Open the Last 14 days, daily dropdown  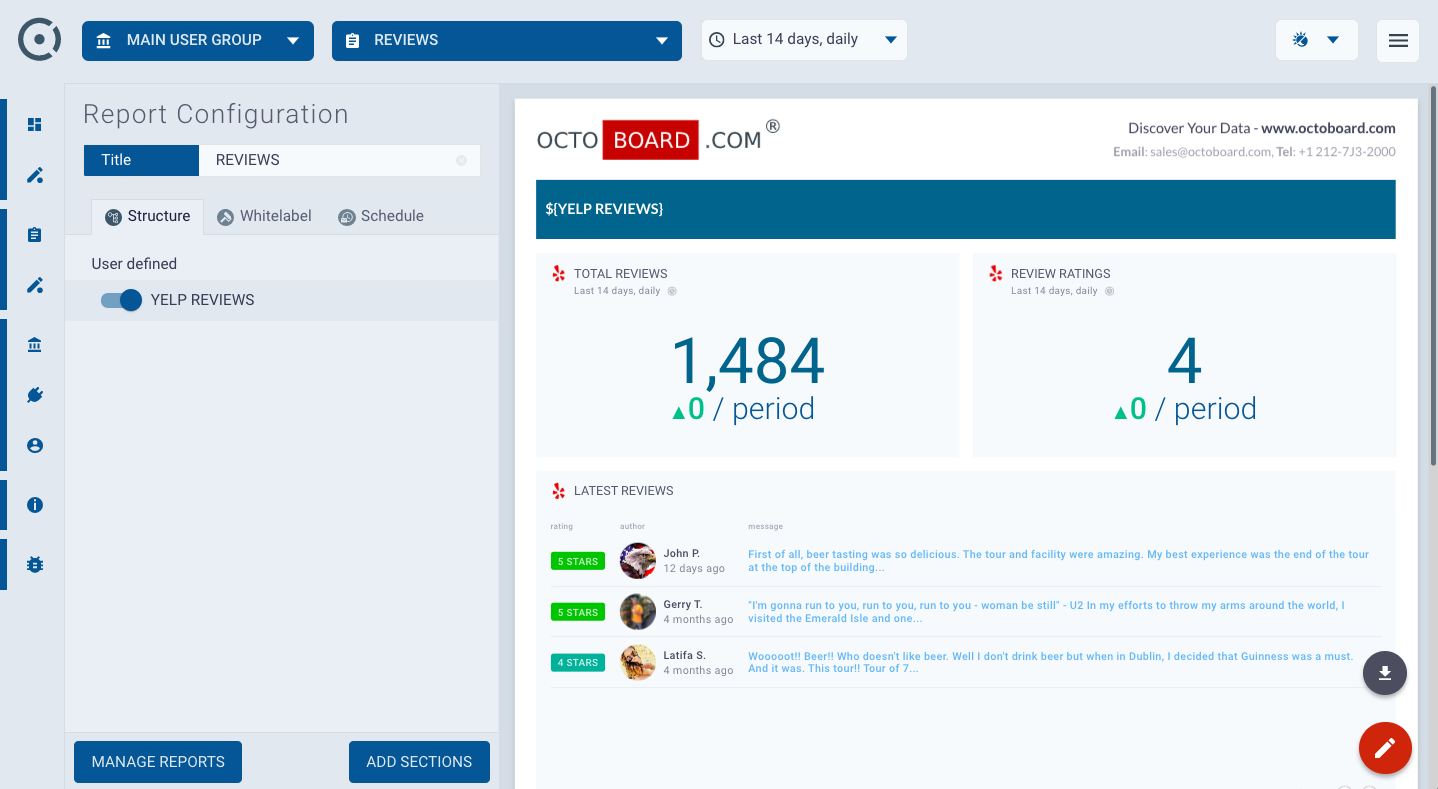[x=804, y=40]
